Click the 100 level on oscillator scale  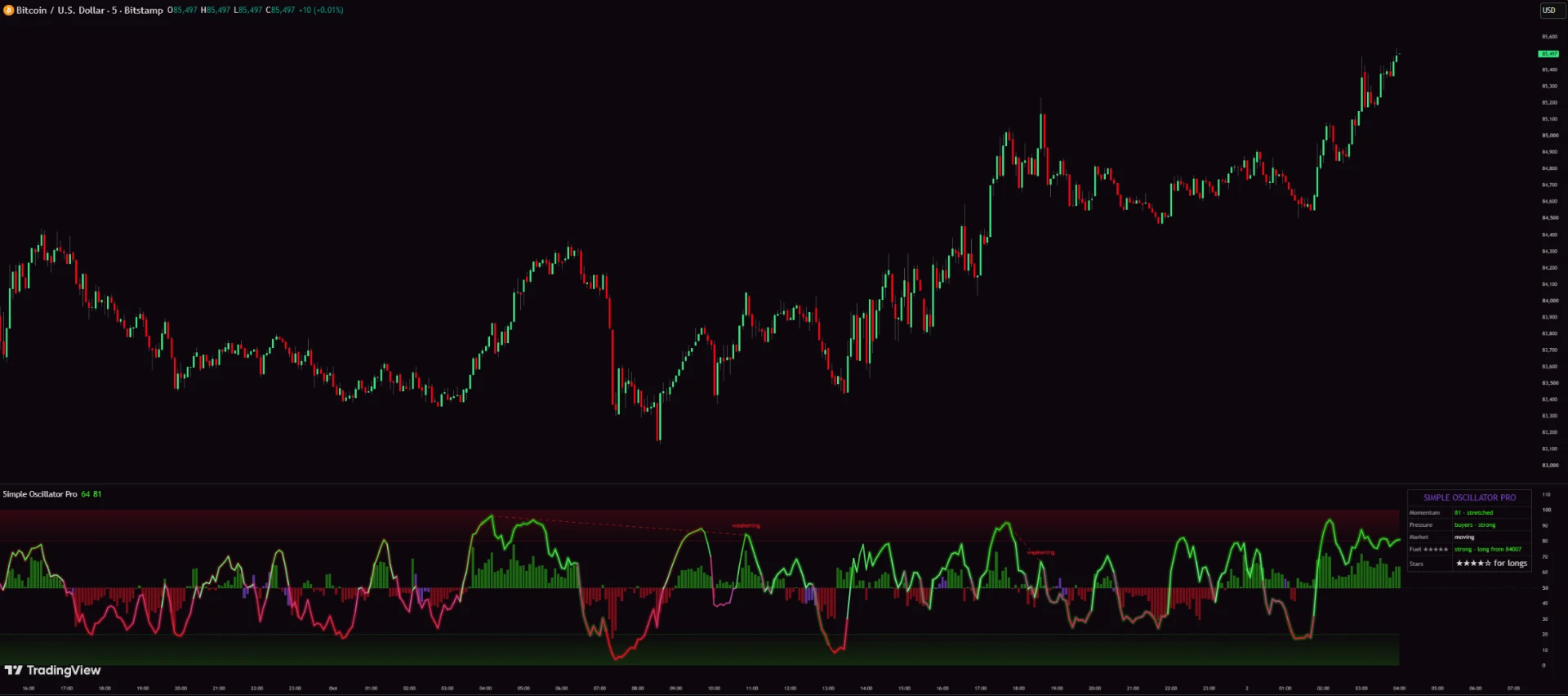1546,511
